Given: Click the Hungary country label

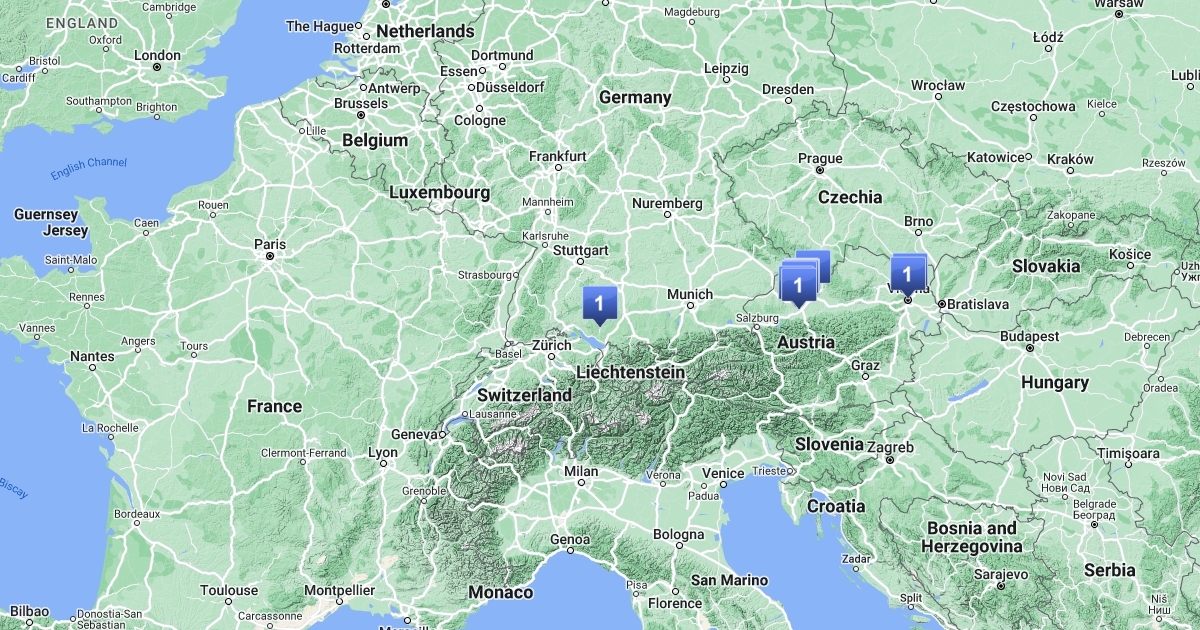Looking at the screenshot, I should [x=1055, y=382].
